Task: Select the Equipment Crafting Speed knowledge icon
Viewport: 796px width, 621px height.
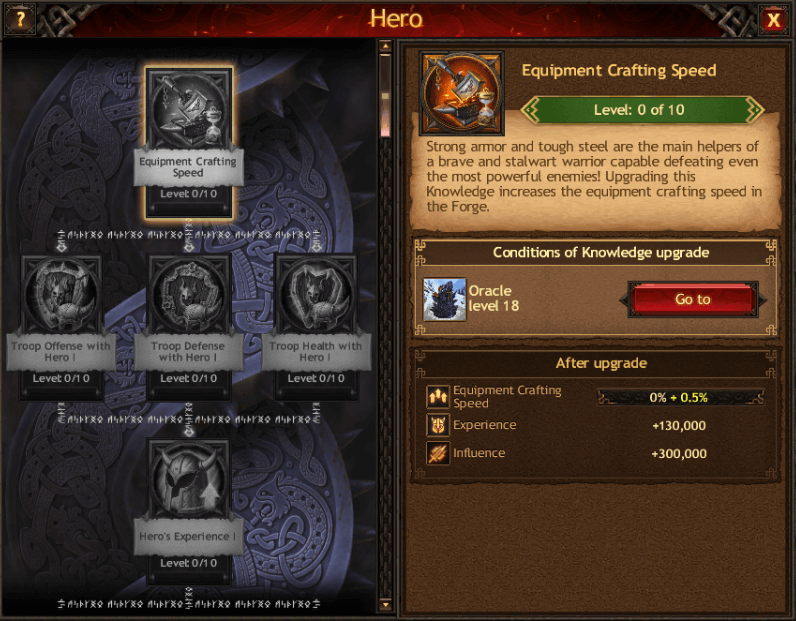Action: [x=189, y=110]
